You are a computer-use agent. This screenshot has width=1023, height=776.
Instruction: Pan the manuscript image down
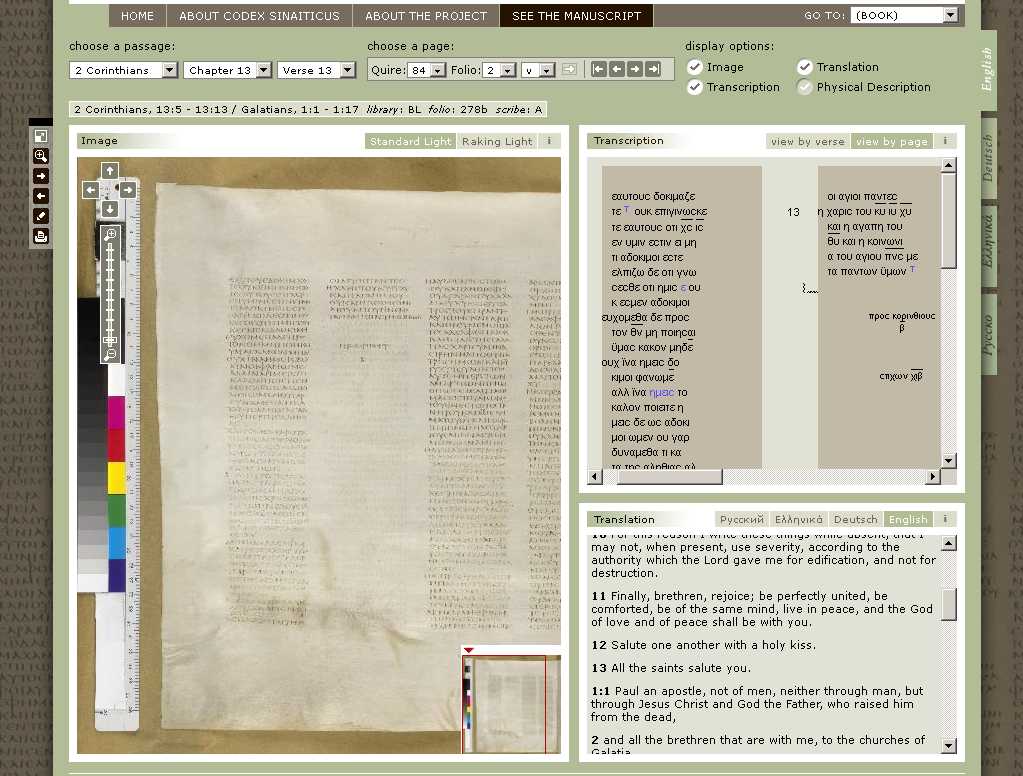(110, 209)
